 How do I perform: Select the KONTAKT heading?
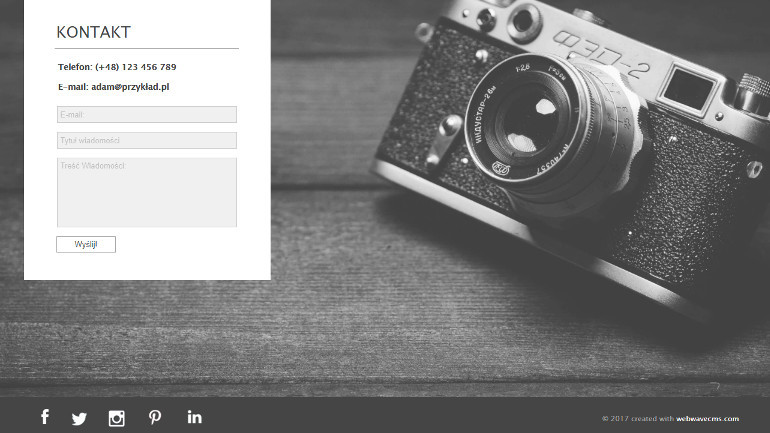coord(93,32)
